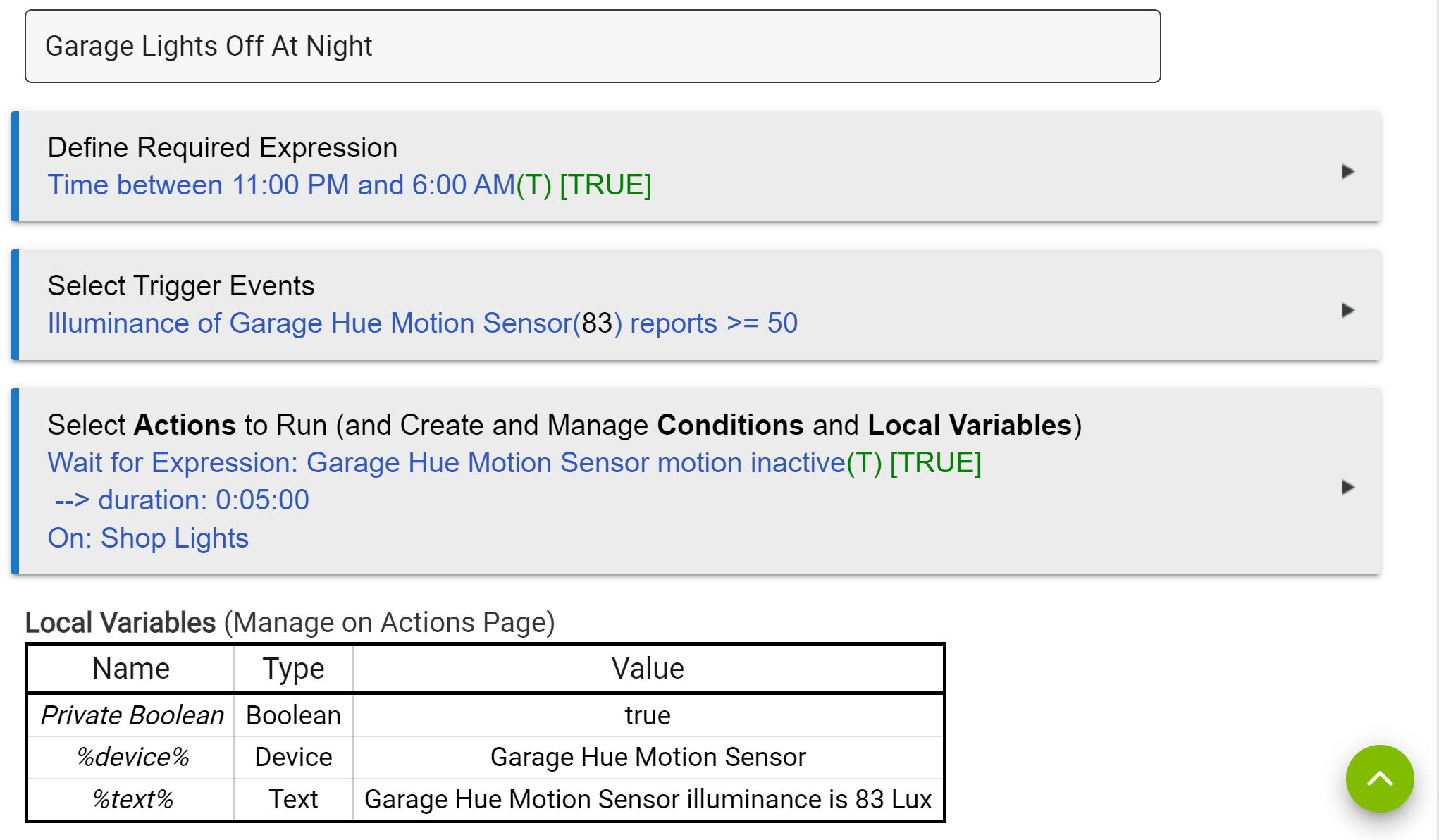Click the "illuminance is 83 Lux" value cell

click(647, 800)
